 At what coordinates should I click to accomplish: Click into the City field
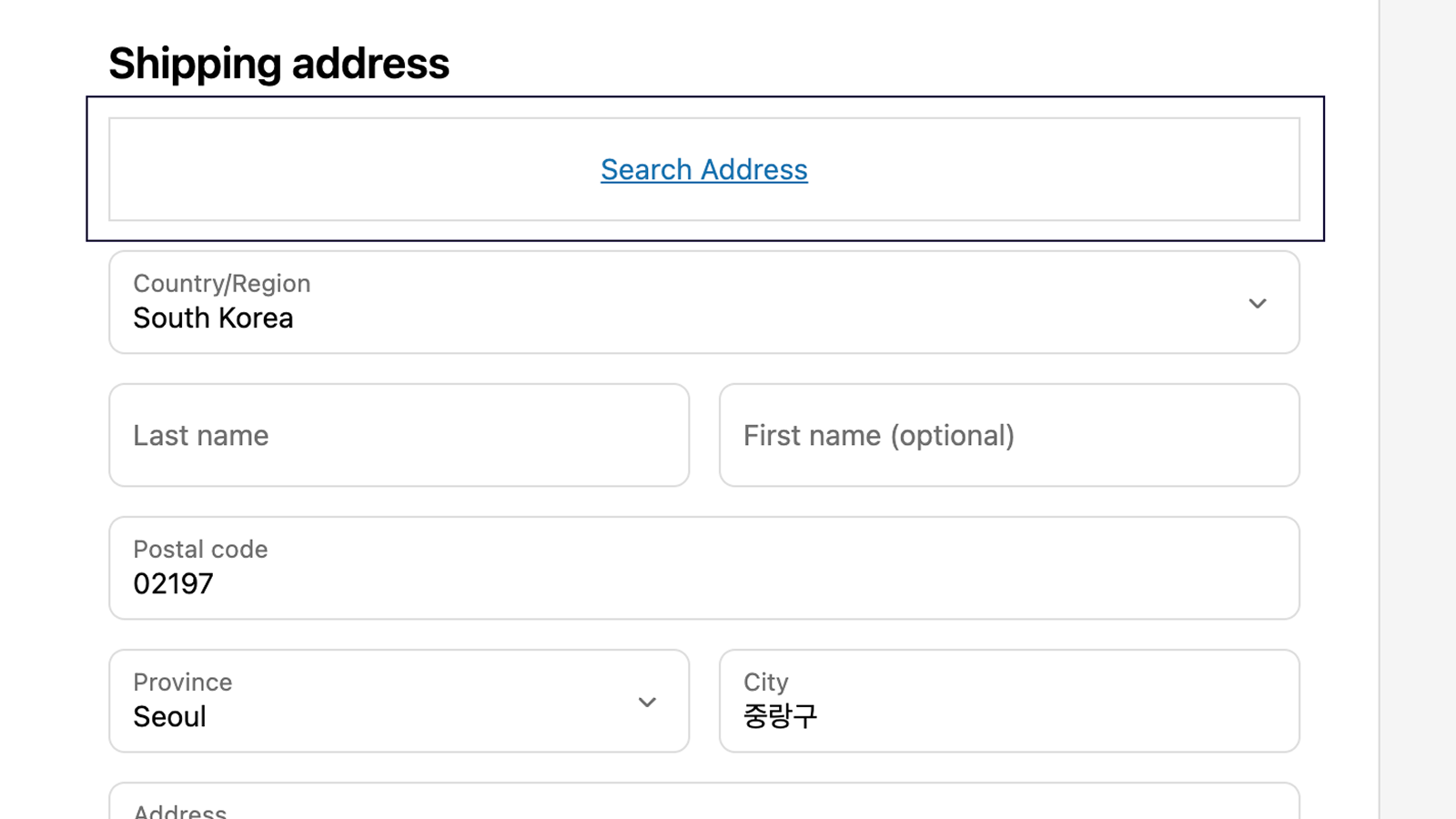pyautogui.click(x=1008, y=701)
